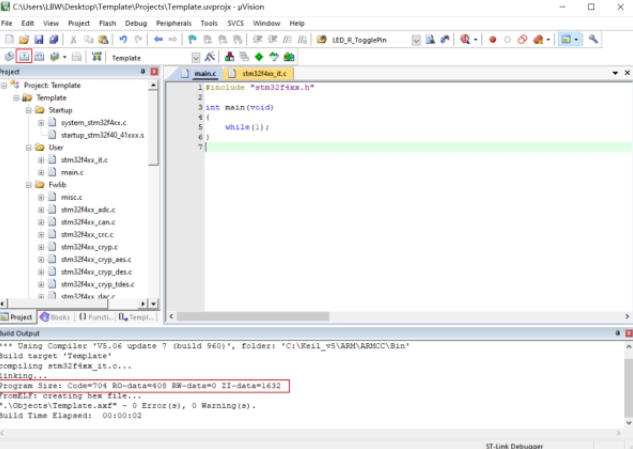Click the Undo arrow in the toolbar
This screenshot has width=633, height=449.
click(x=123, y=40)
